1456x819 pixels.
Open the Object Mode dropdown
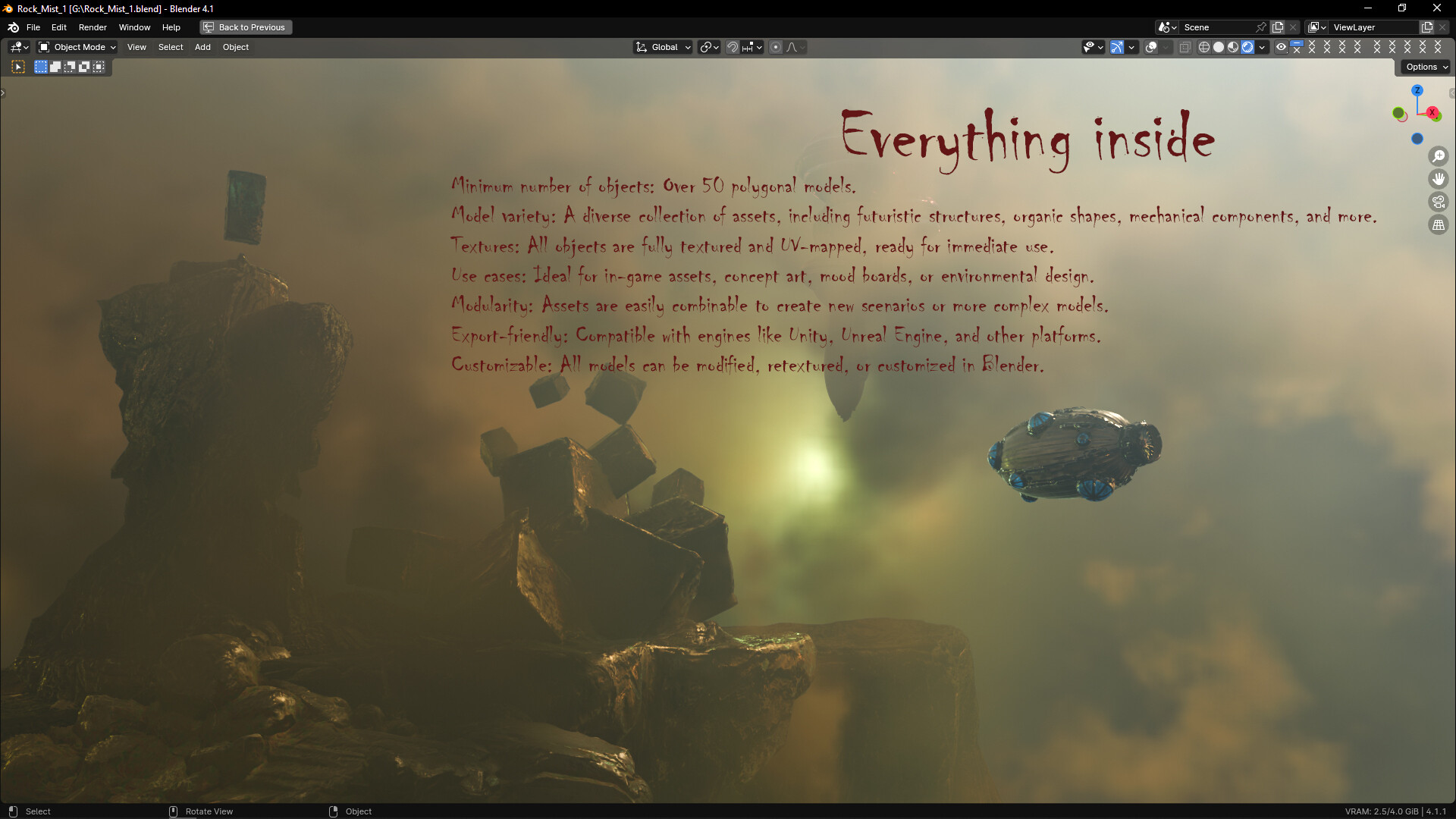[77, 47]
